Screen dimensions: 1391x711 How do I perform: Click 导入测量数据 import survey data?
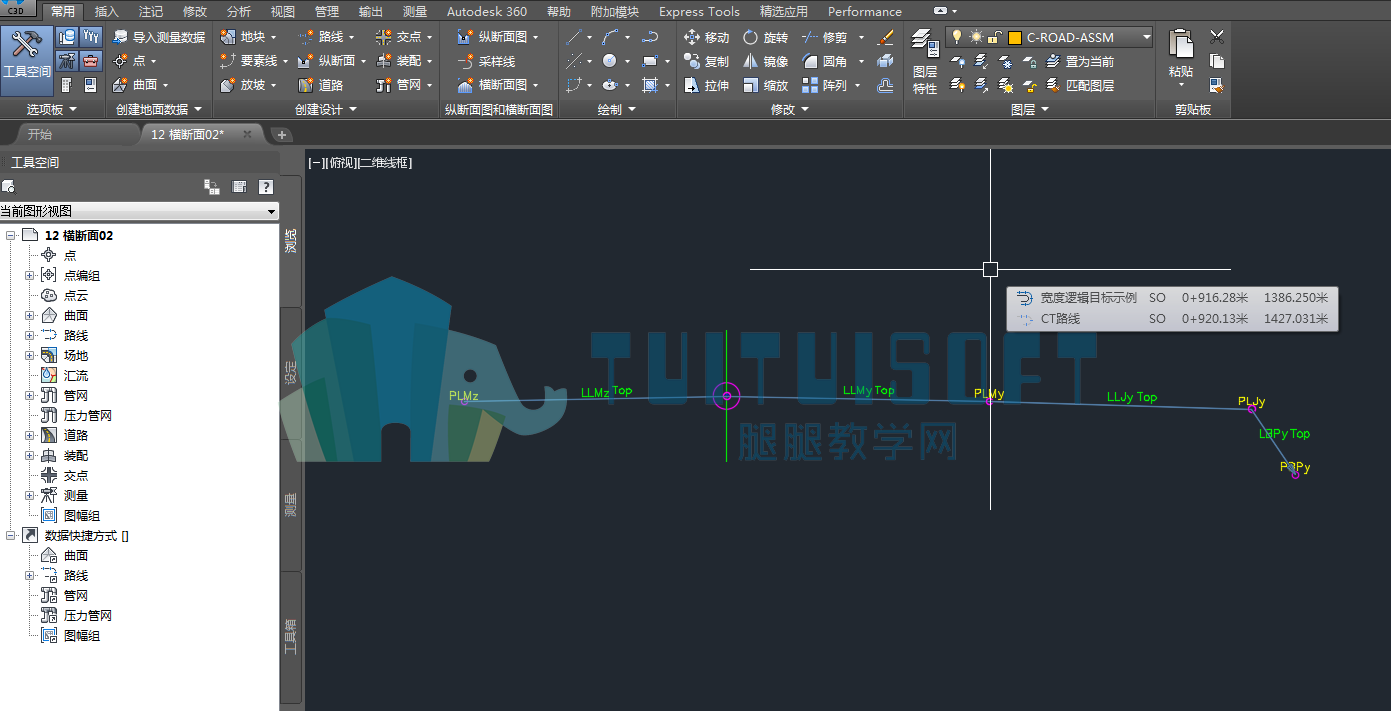(x=159, y=37)
